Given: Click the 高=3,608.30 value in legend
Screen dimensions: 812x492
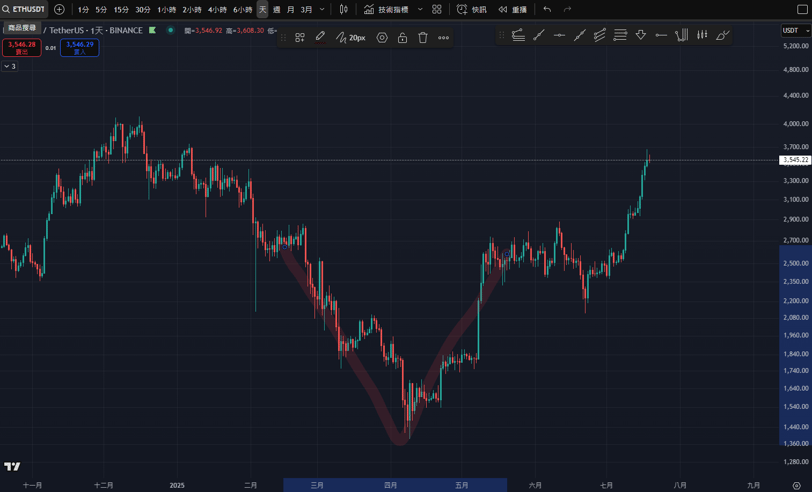Looking at the screenshot, I should [x=245, y=31].
